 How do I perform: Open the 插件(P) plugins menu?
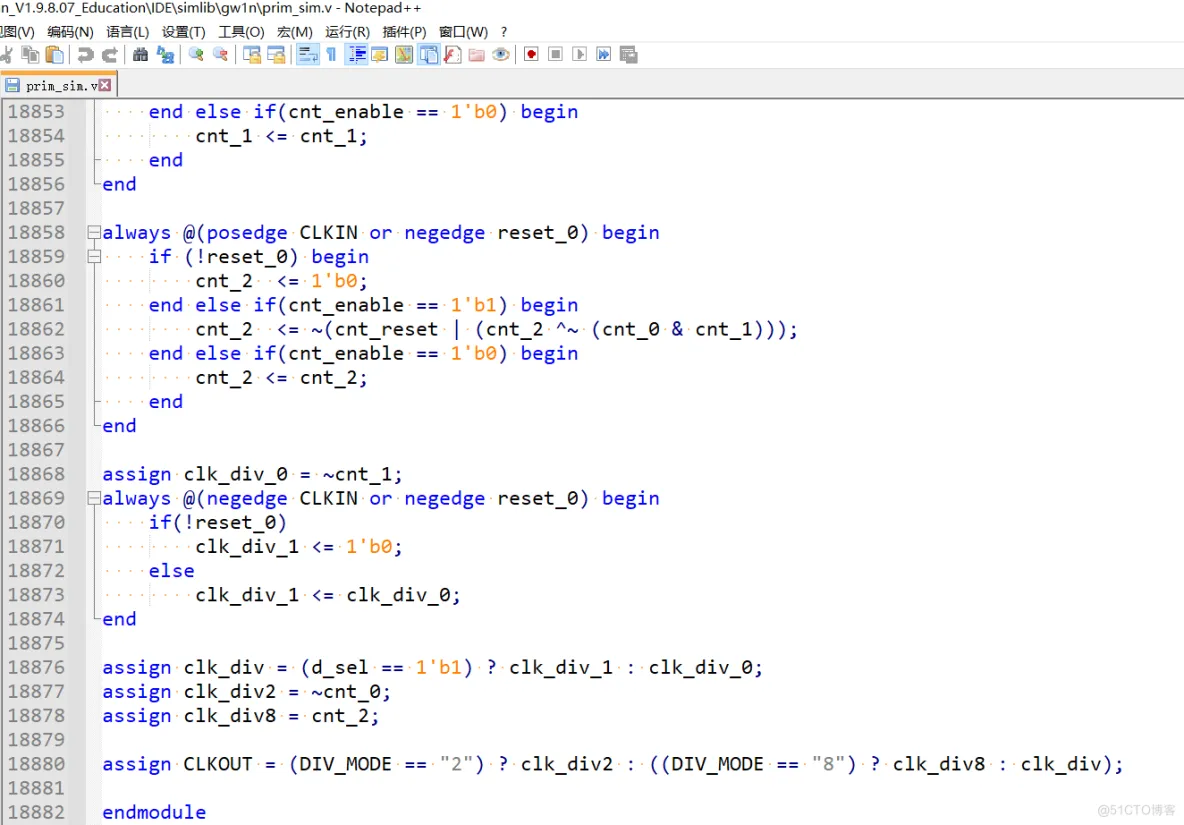404,32
